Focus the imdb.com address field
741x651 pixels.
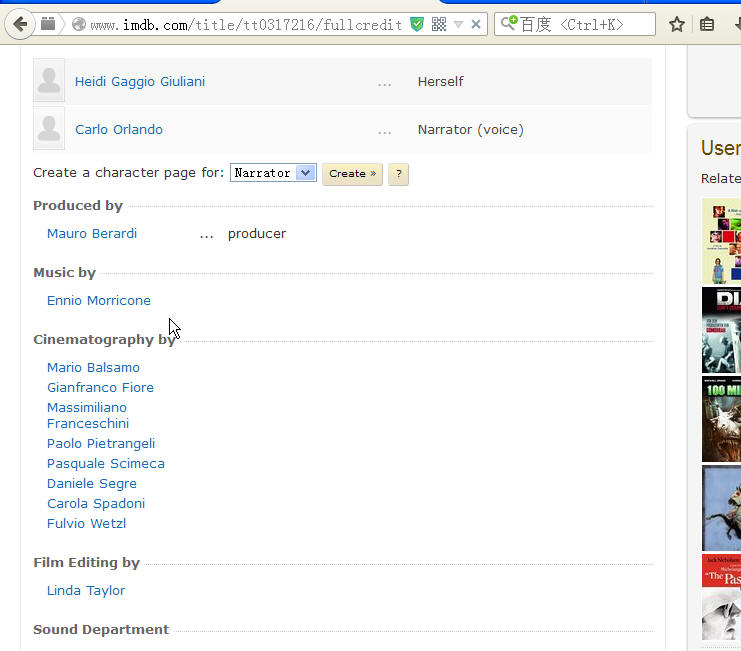(246, 25)
